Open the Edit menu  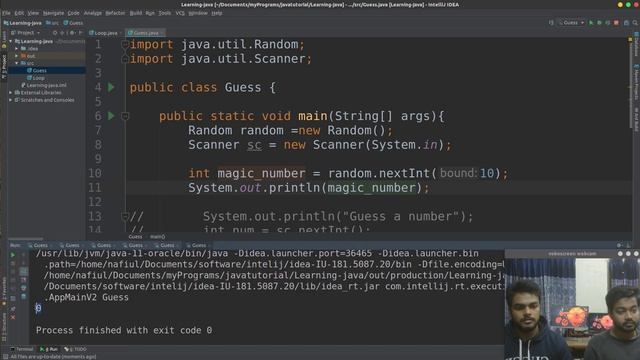[19, 13]
